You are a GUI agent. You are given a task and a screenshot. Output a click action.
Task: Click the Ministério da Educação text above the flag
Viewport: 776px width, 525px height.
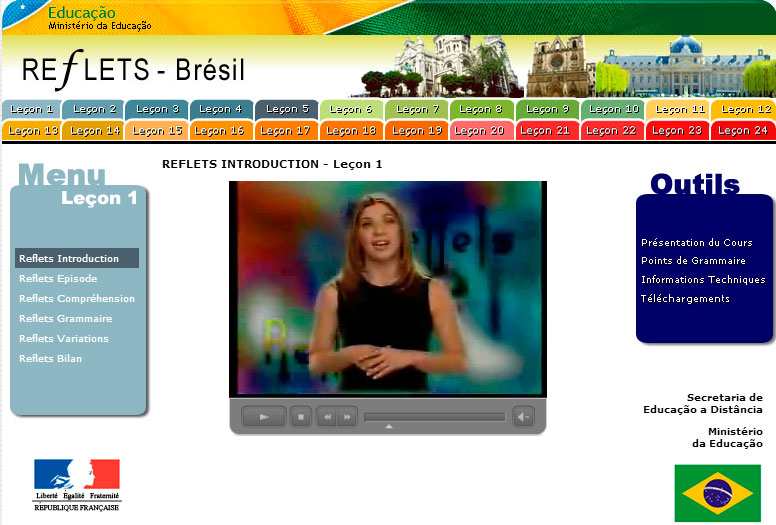coord(728,437)
